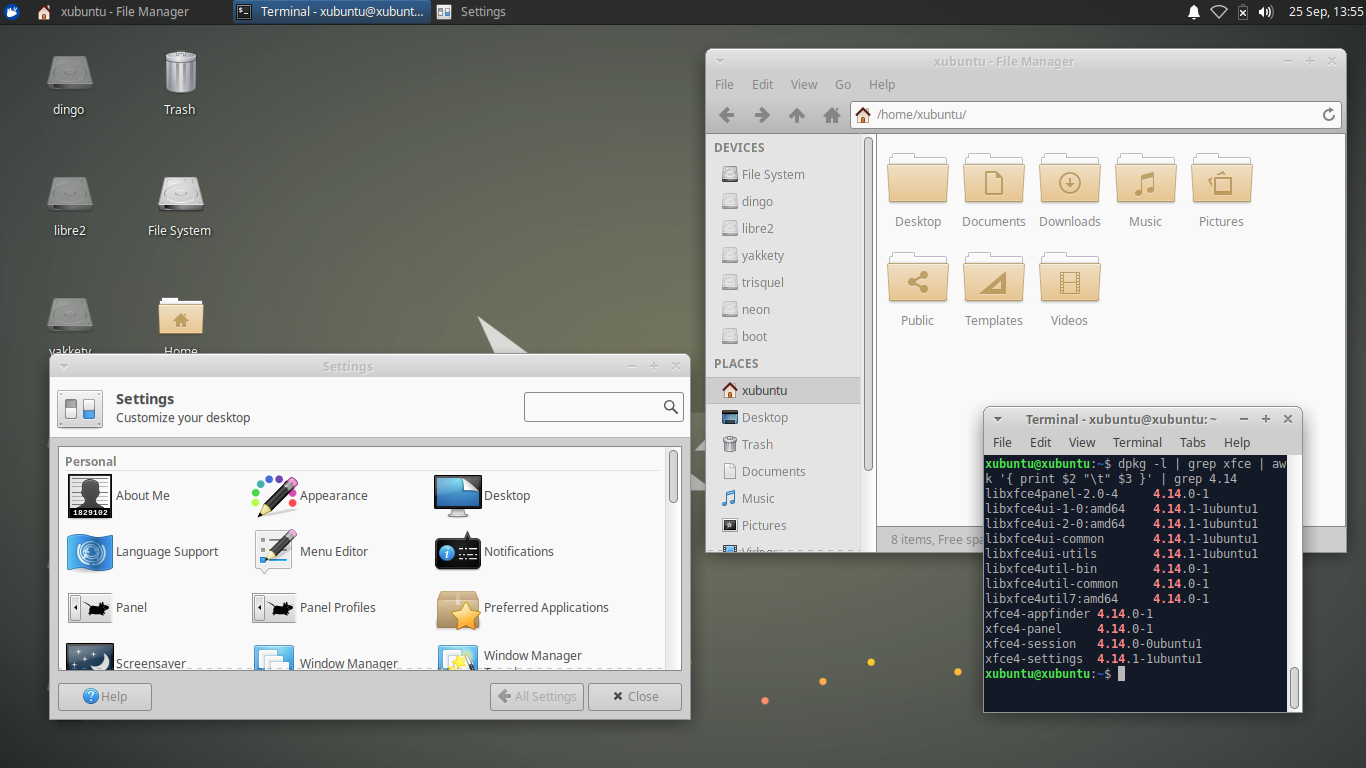Open the Notifications settings icon
Screen dimensions: 1366x768
click(x=457, y=551)
